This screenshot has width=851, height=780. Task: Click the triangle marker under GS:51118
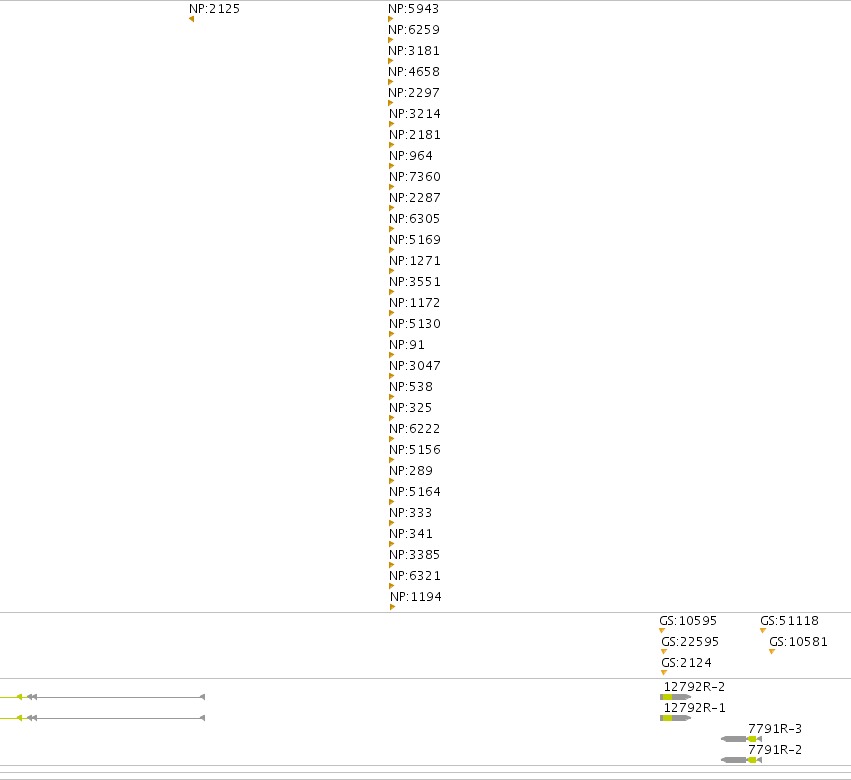763,630
